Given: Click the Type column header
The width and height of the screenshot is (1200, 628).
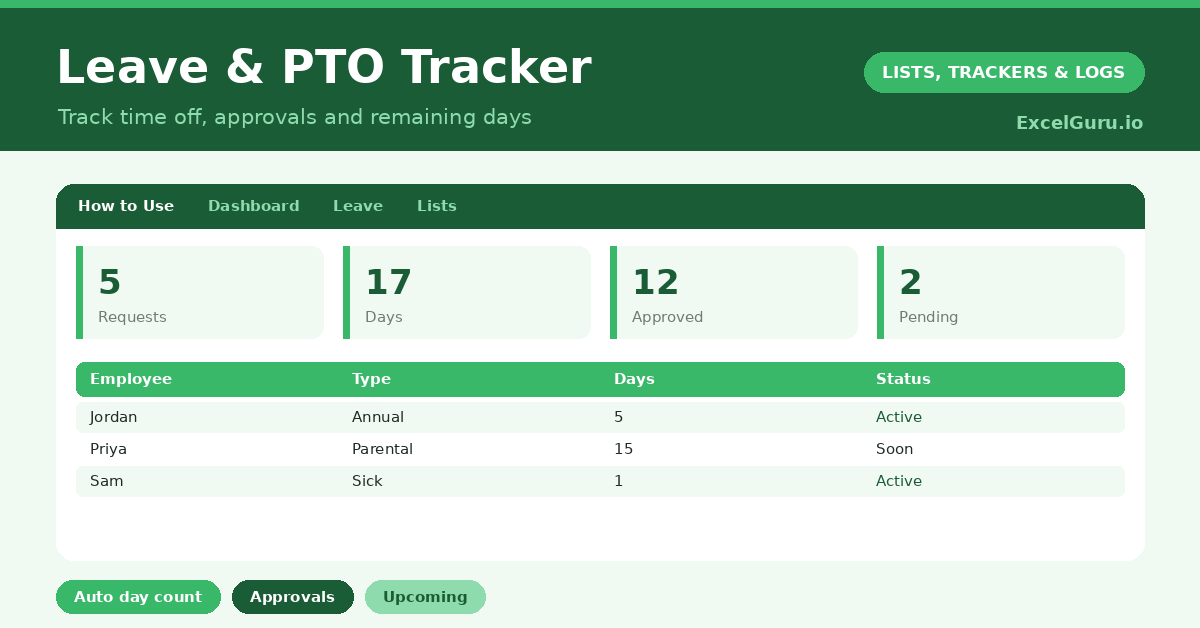Looking at the screenshot, I should coord(371,379).
